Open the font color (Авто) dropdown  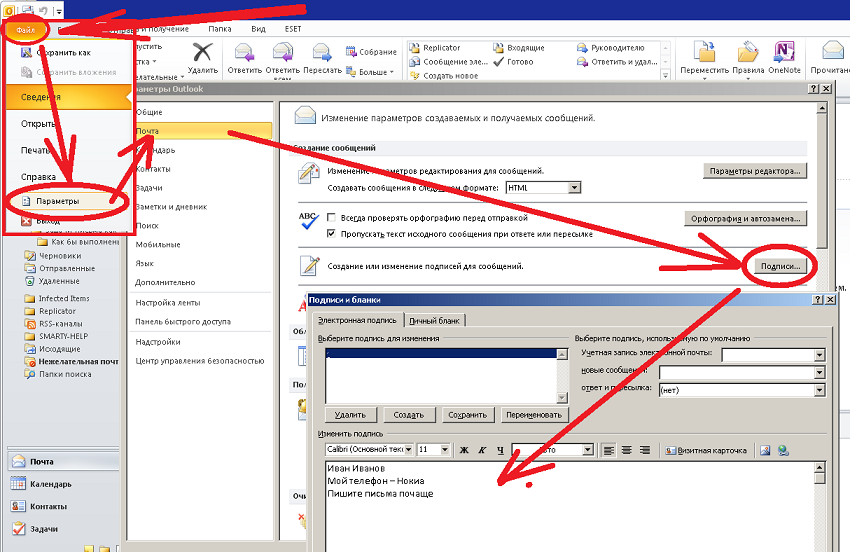pyautogui.click(x=588, y=450)
